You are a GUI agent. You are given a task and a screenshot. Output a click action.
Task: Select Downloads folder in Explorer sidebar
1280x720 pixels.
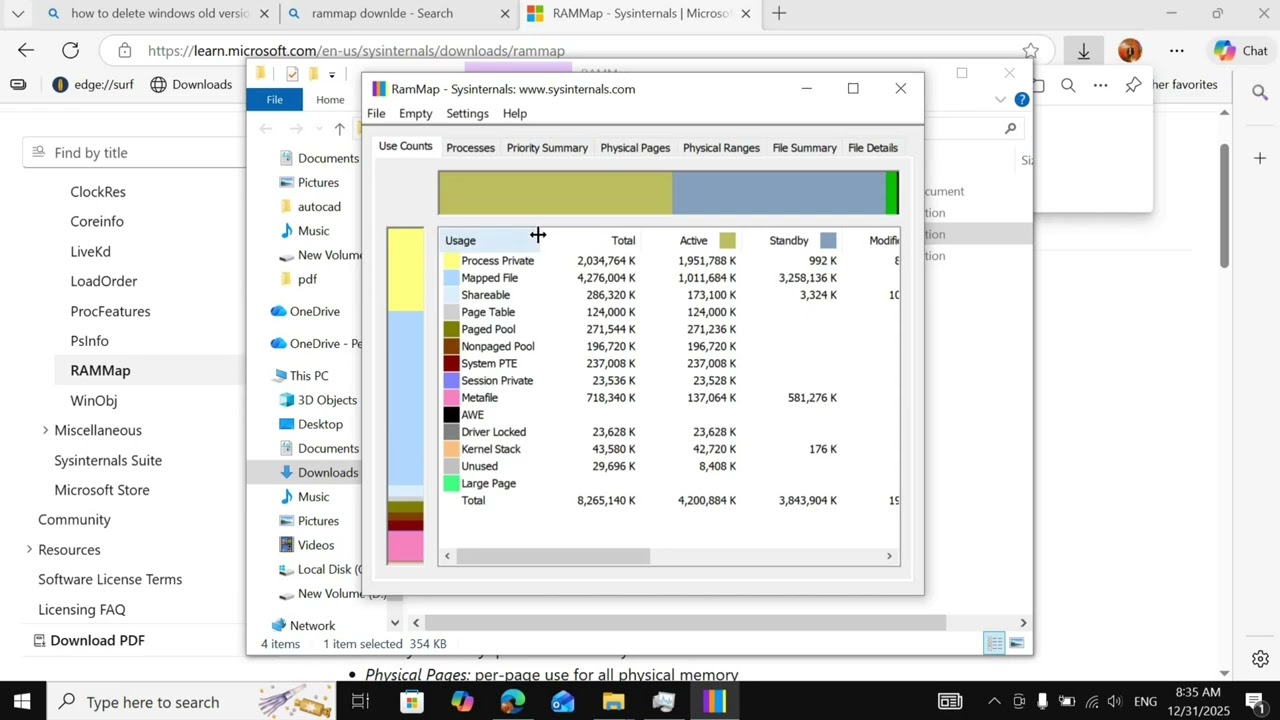[318, 473]
